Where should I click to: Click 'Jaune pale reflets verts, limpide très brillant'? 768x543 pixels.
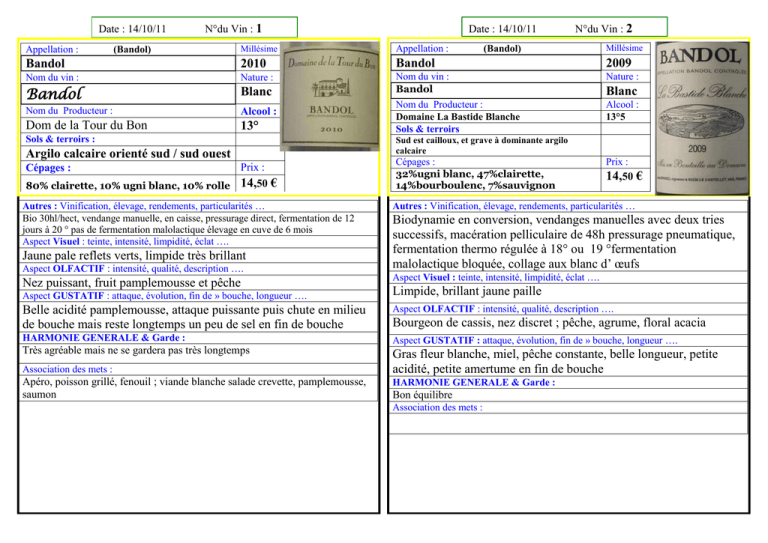point(134,256)
